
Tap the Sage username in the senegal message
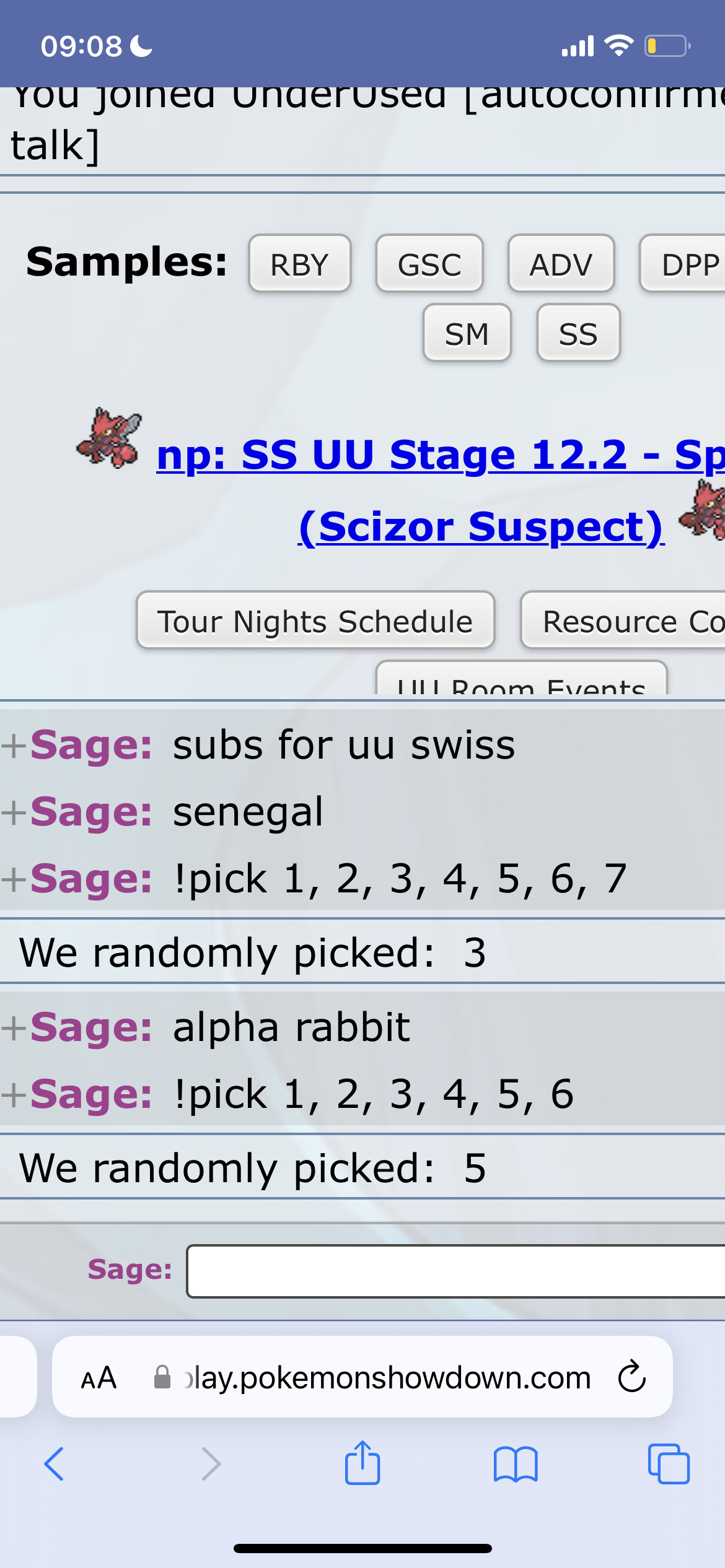coord(90,812)
